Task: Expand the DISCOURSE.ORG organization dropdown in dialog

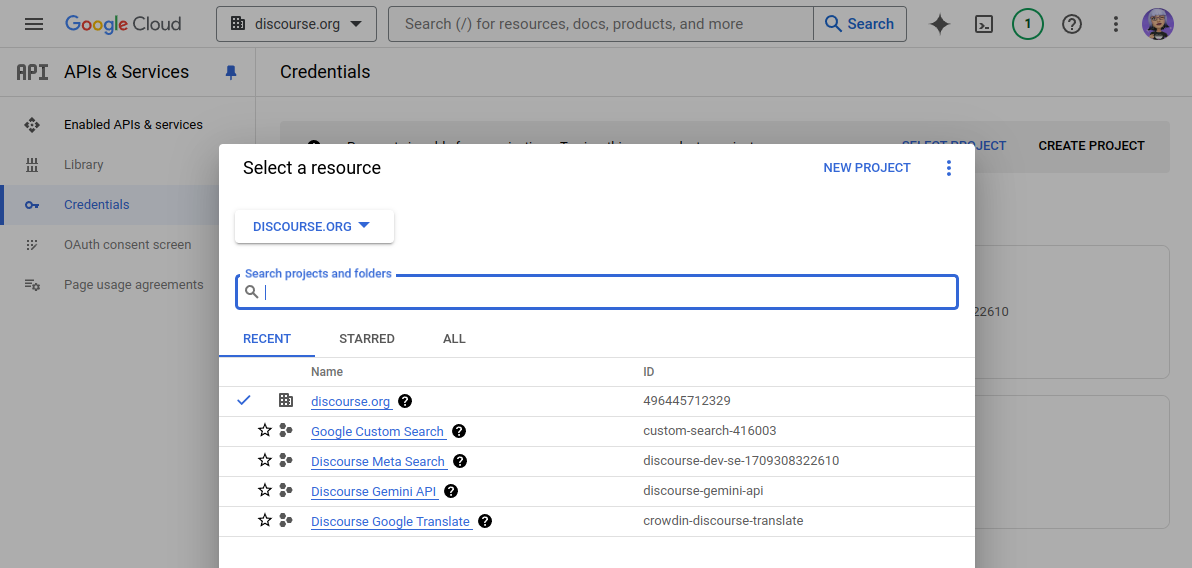Action: [314, 227]
